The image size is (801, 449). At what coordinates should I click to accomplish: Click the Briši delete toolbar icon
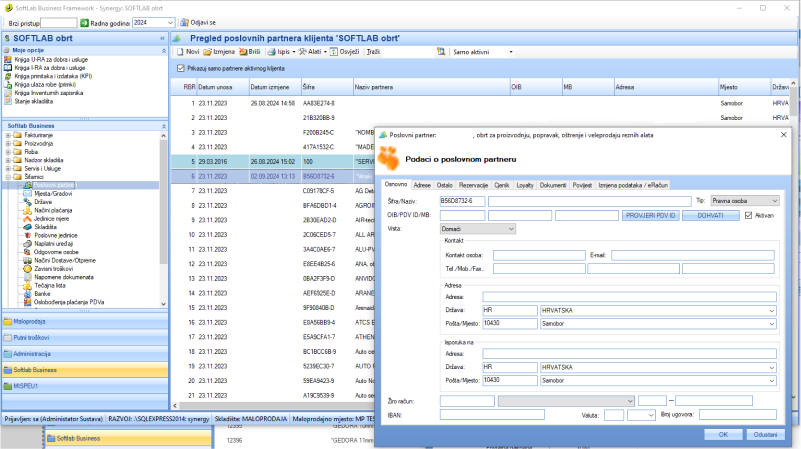pos(248,51)
